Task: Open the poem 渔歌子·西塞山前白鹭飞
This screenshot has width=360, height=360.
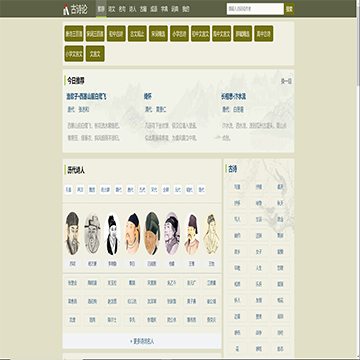Action: pos(87,97)
